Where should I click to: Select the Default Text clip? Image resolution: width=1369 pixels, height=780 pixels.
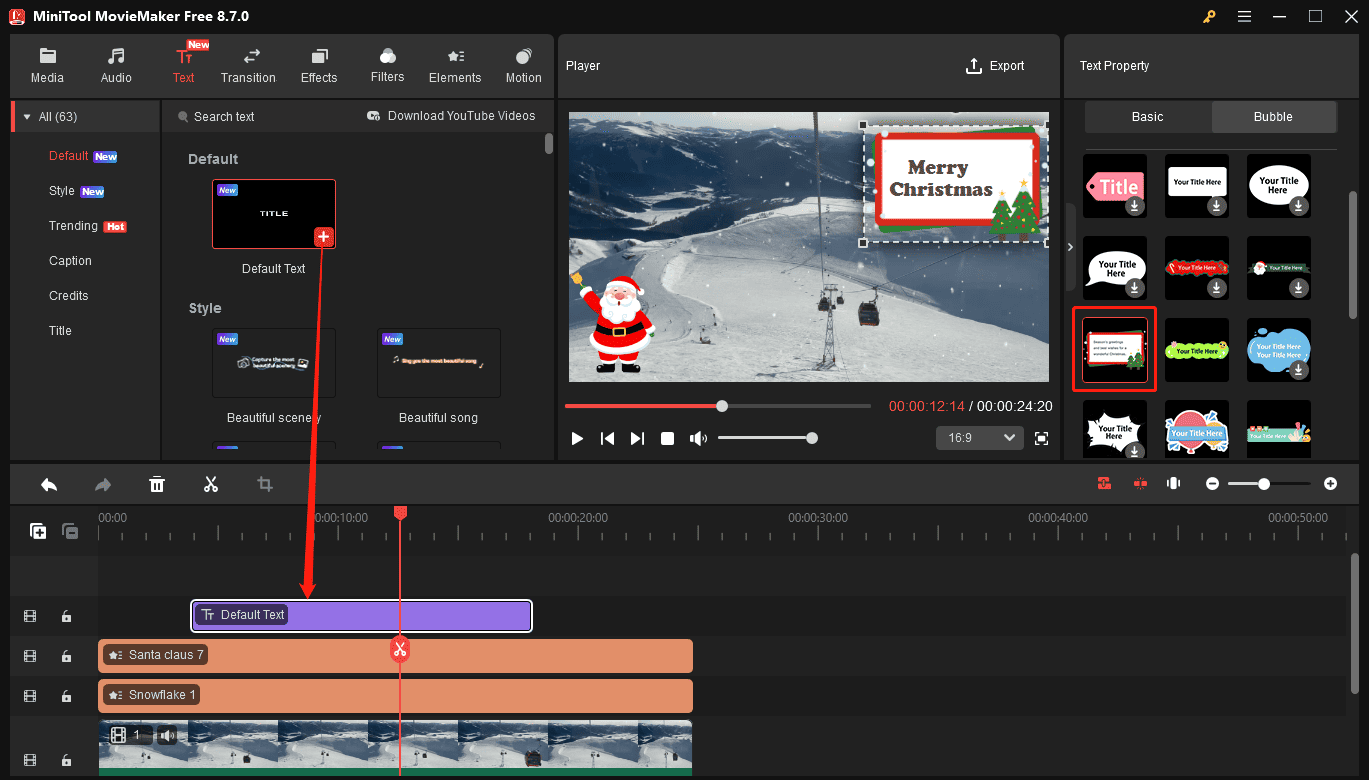click(x=361, y=616)
